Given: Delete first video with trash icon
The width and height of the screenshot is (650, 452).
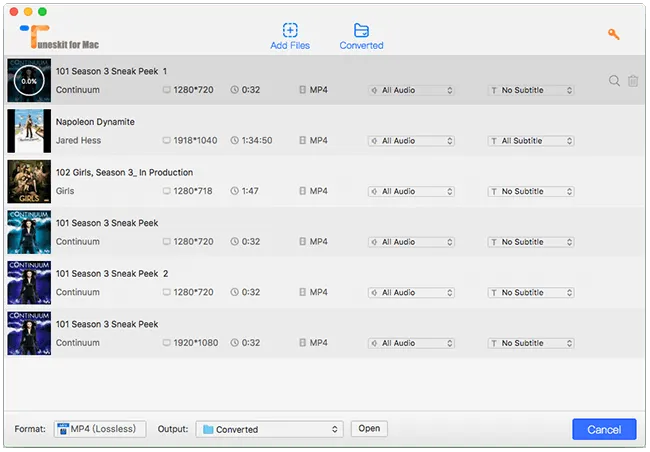Looking at the screenshot, I should tap(633, 81).
